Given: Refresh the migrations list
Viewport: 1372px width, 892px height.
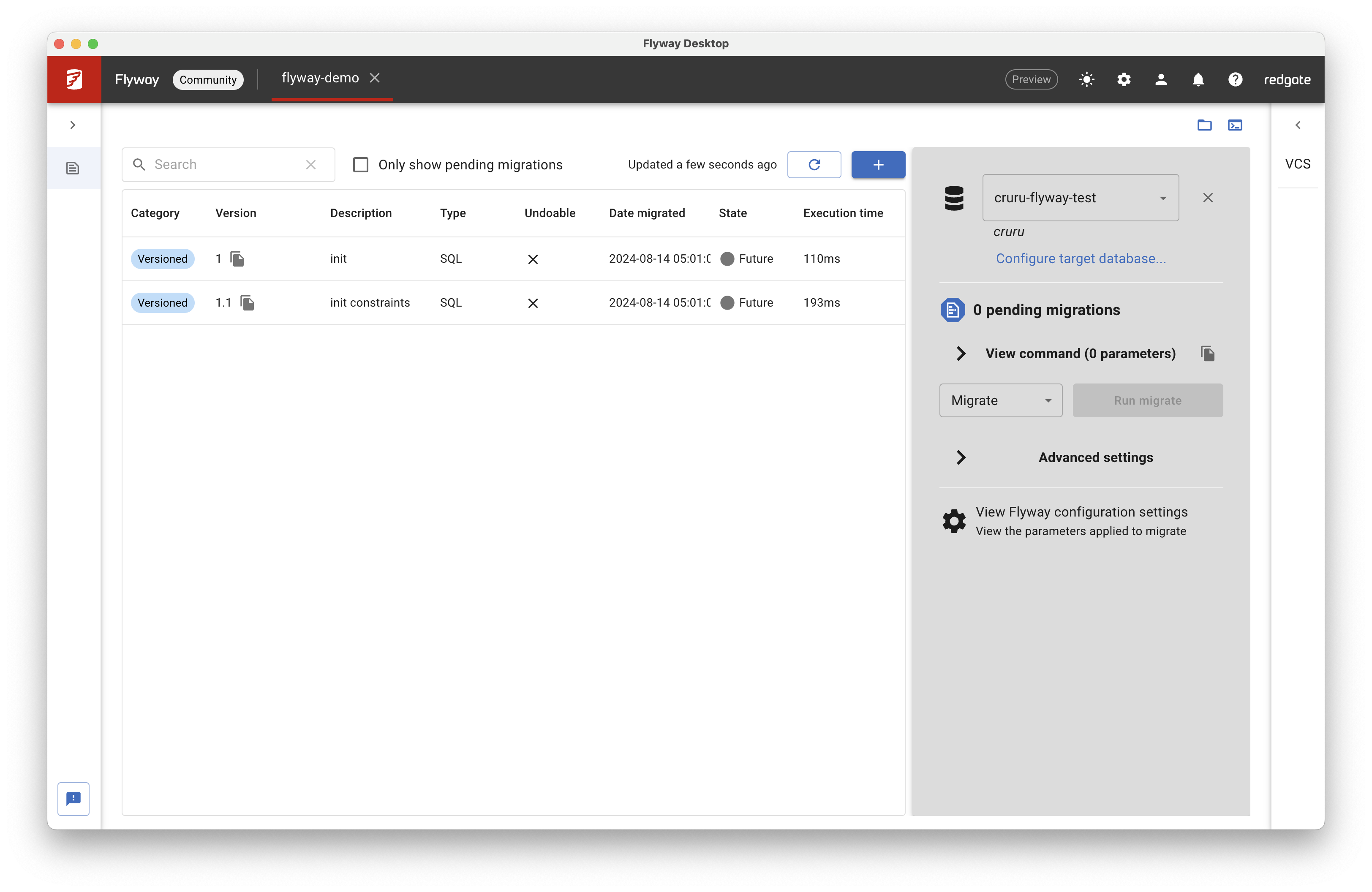Looking at the screenshot, I should click(814, 165).
